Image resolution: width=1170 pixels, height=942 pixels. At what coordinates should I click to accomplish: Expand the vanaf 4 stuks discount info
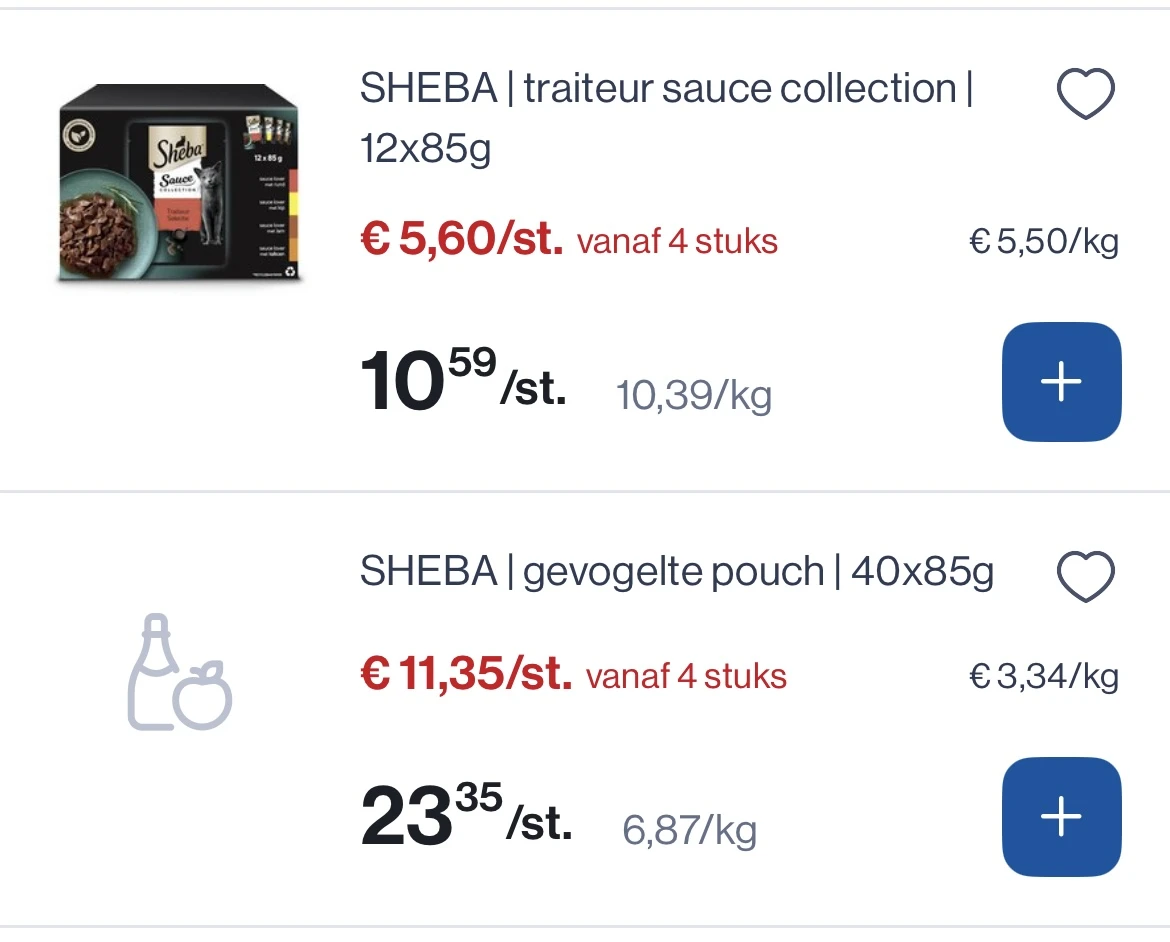pyautogui.click(x=675, y=240)
